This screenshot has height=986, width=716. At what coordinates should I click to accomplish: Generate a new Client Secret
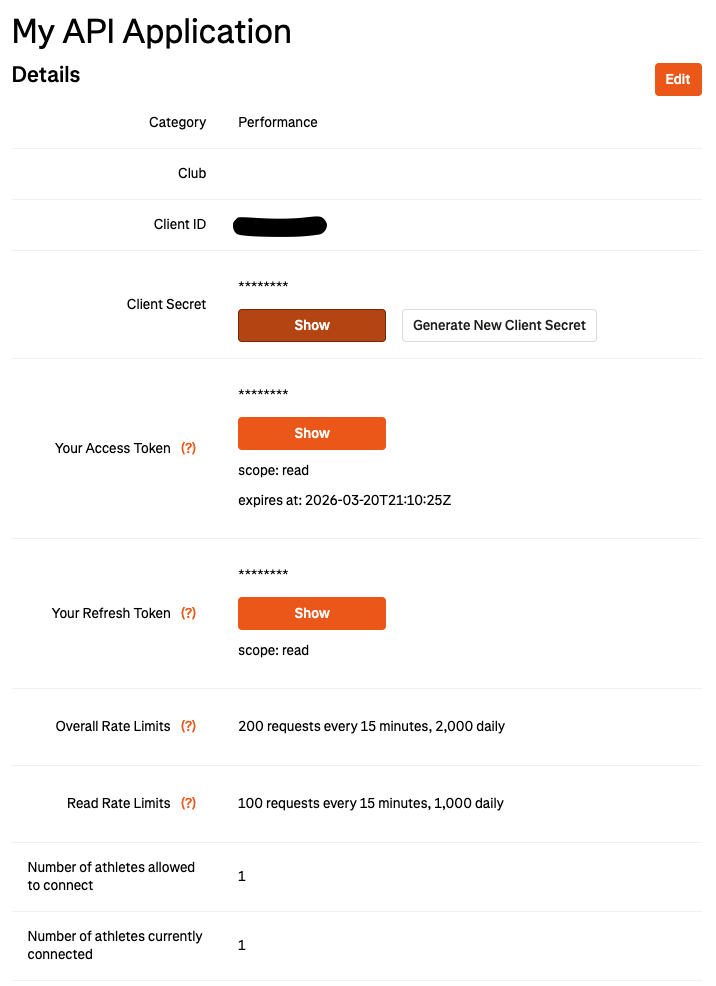tap(499, 325)
